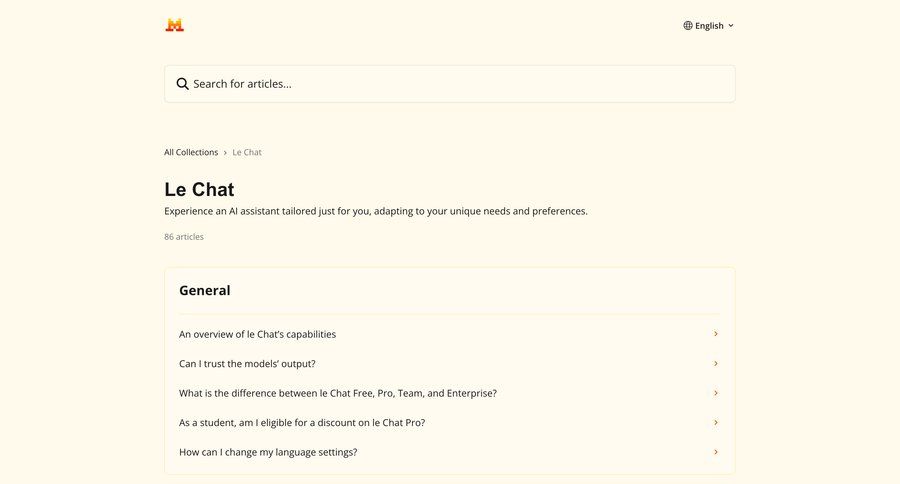Open An overview of le Chat's capabilities
This screenshot has height=484, width=900.
[x=258, y=334]
